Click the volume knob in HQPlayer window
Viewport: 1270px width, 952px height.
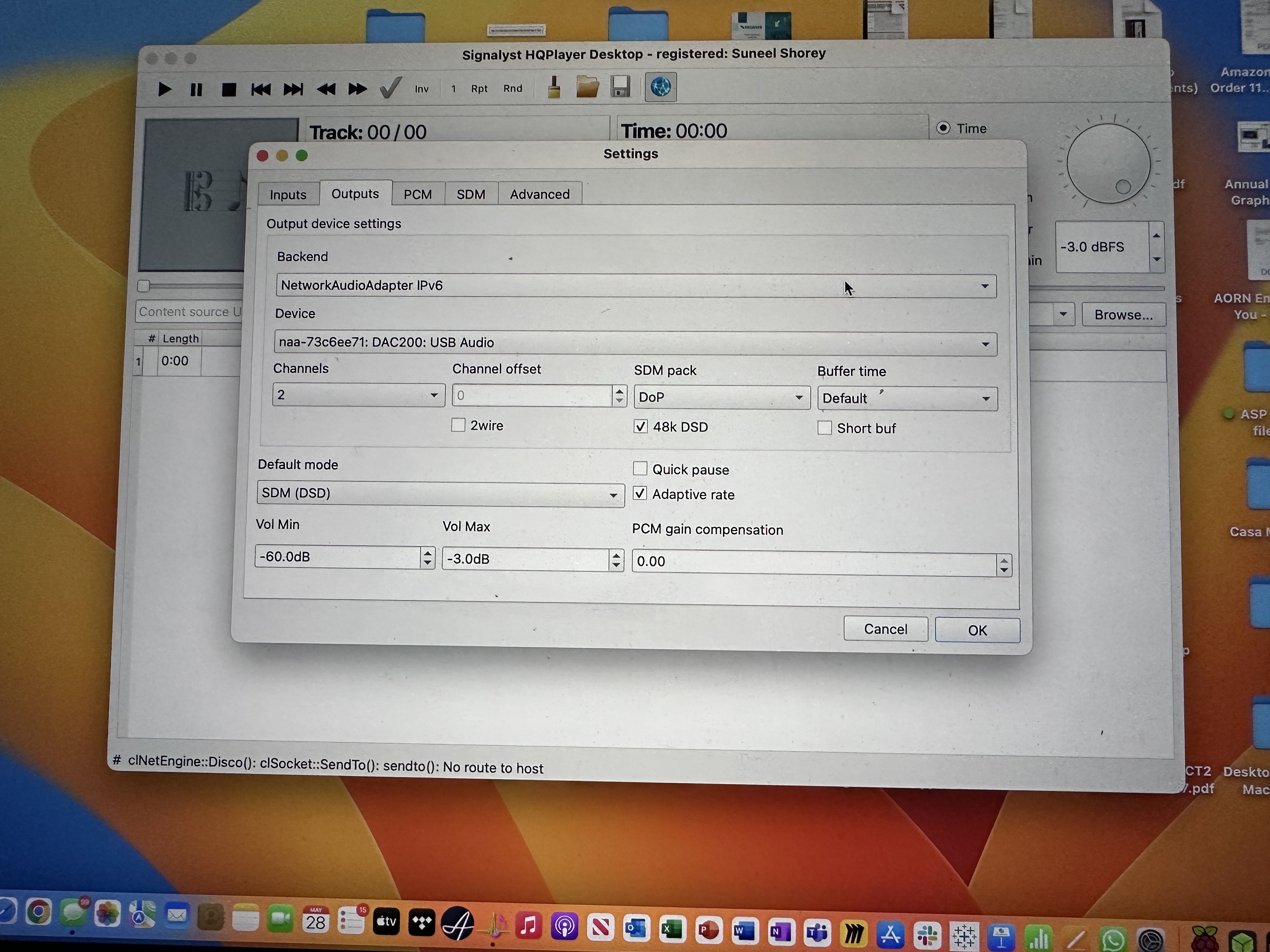click(1109, 163)
